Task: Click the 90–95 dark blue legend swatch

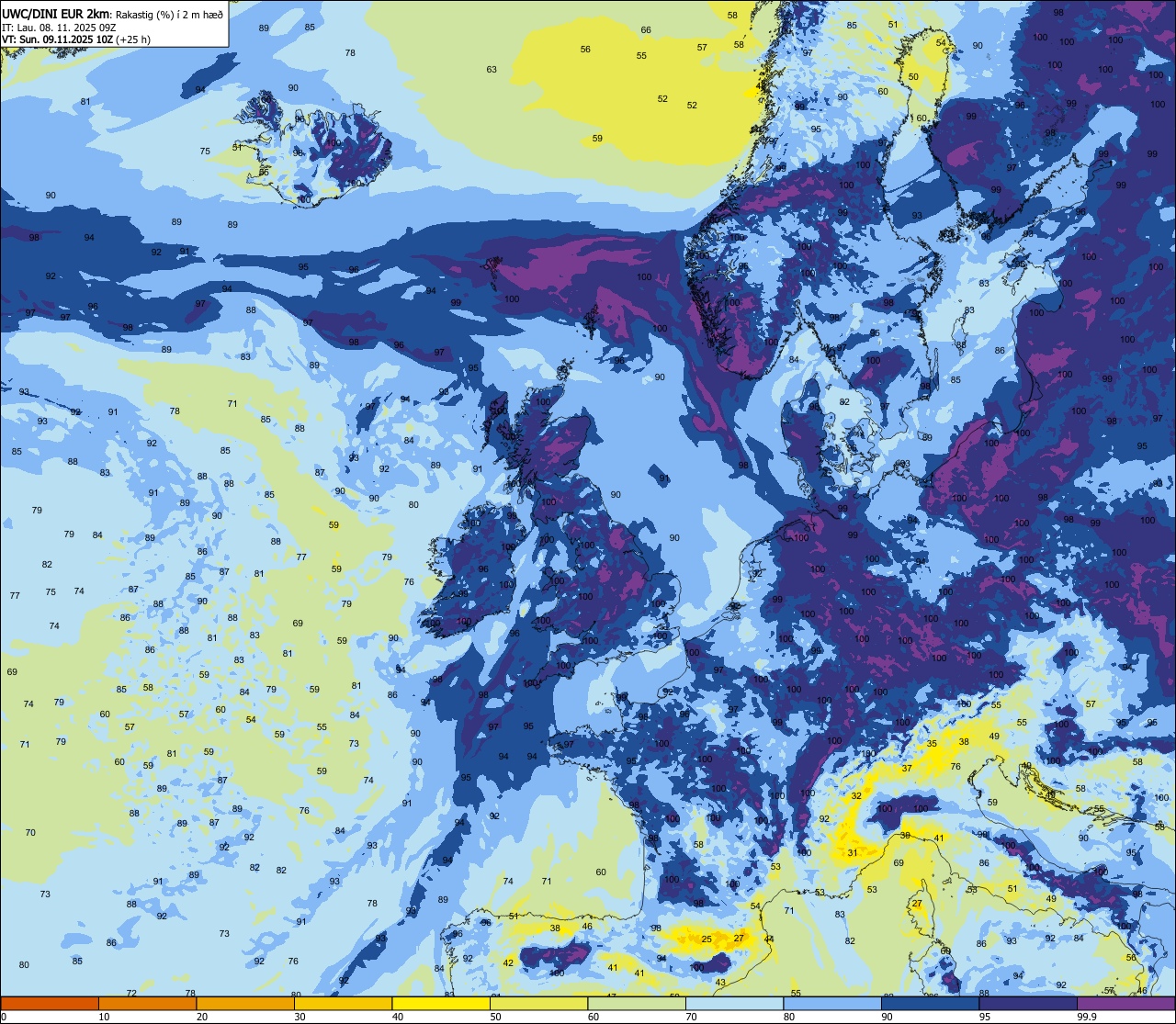Action: click(930, 1003)
